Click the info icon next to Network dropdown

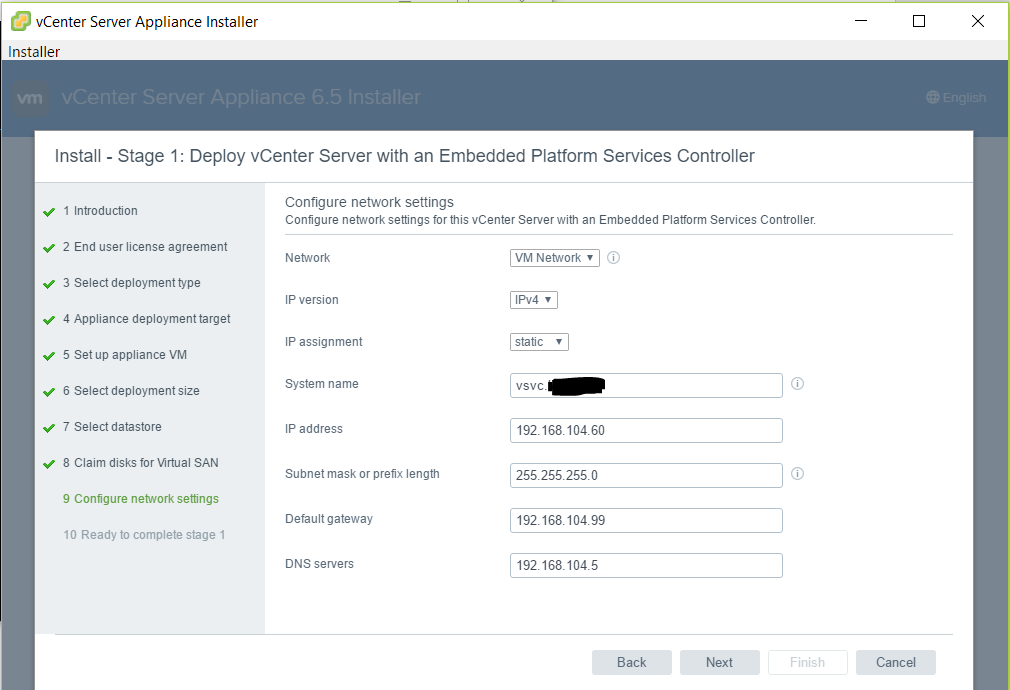[613, 258]
